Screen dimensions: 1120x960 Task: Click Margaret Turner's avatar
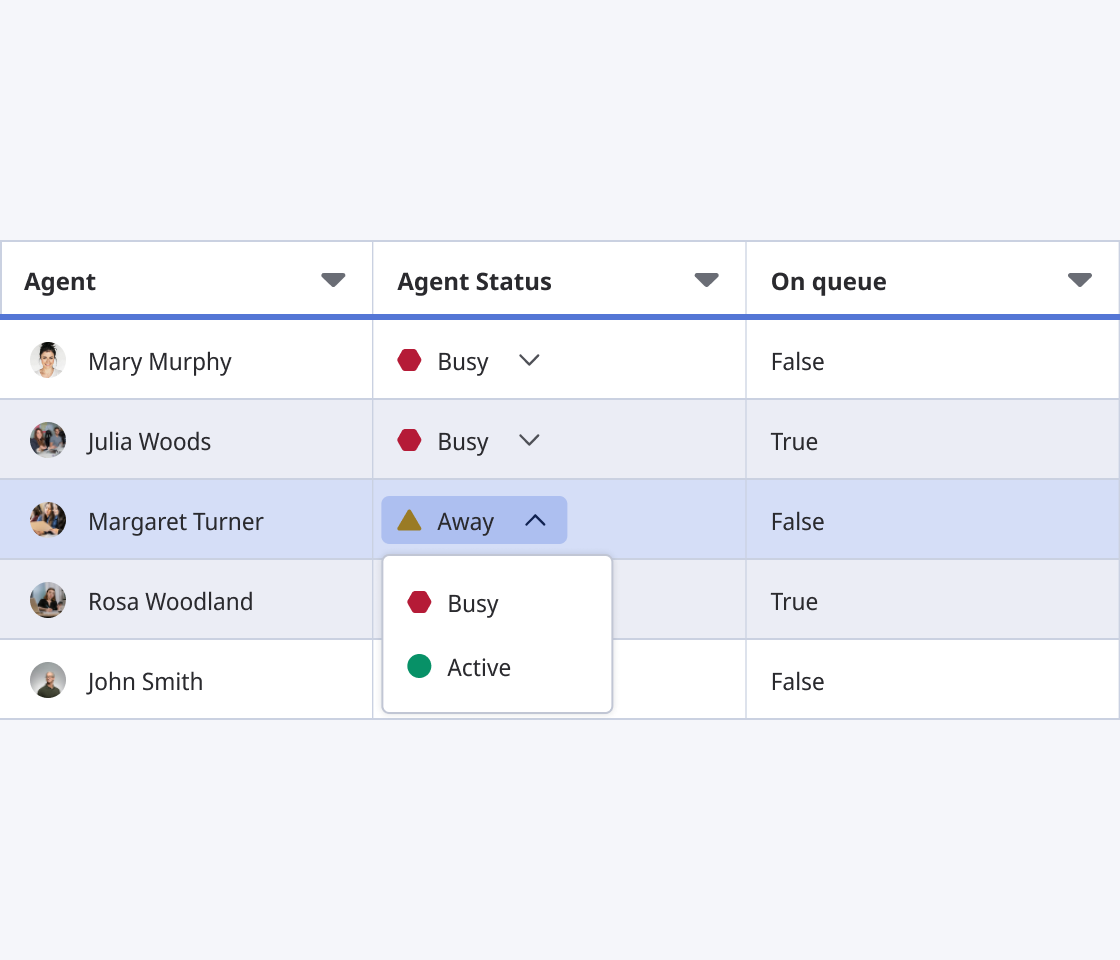point(48,520)
